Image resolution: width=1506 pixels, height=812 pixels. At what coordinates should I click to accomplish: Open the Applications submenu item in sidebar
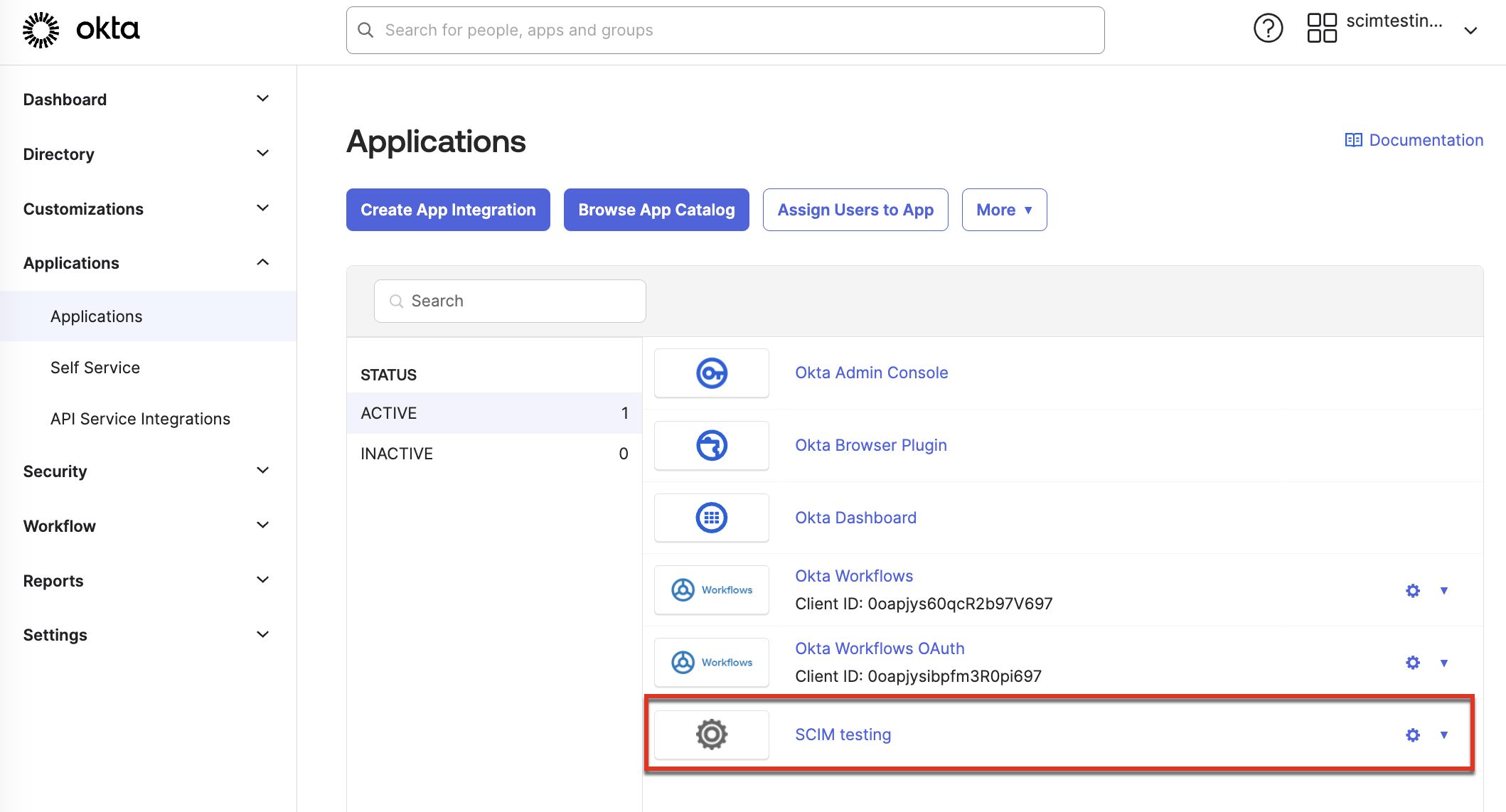pos(96,316)
